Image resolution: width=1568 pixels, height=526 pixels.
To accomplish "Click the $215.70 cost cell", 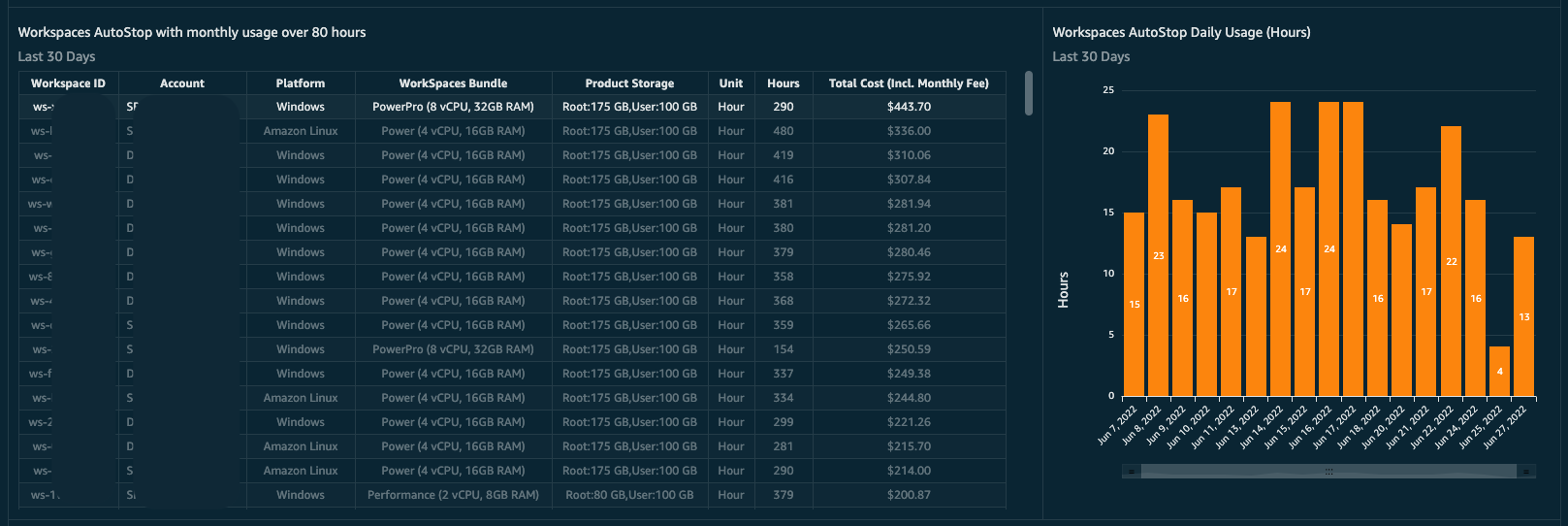I will click(x=909, y=446).
